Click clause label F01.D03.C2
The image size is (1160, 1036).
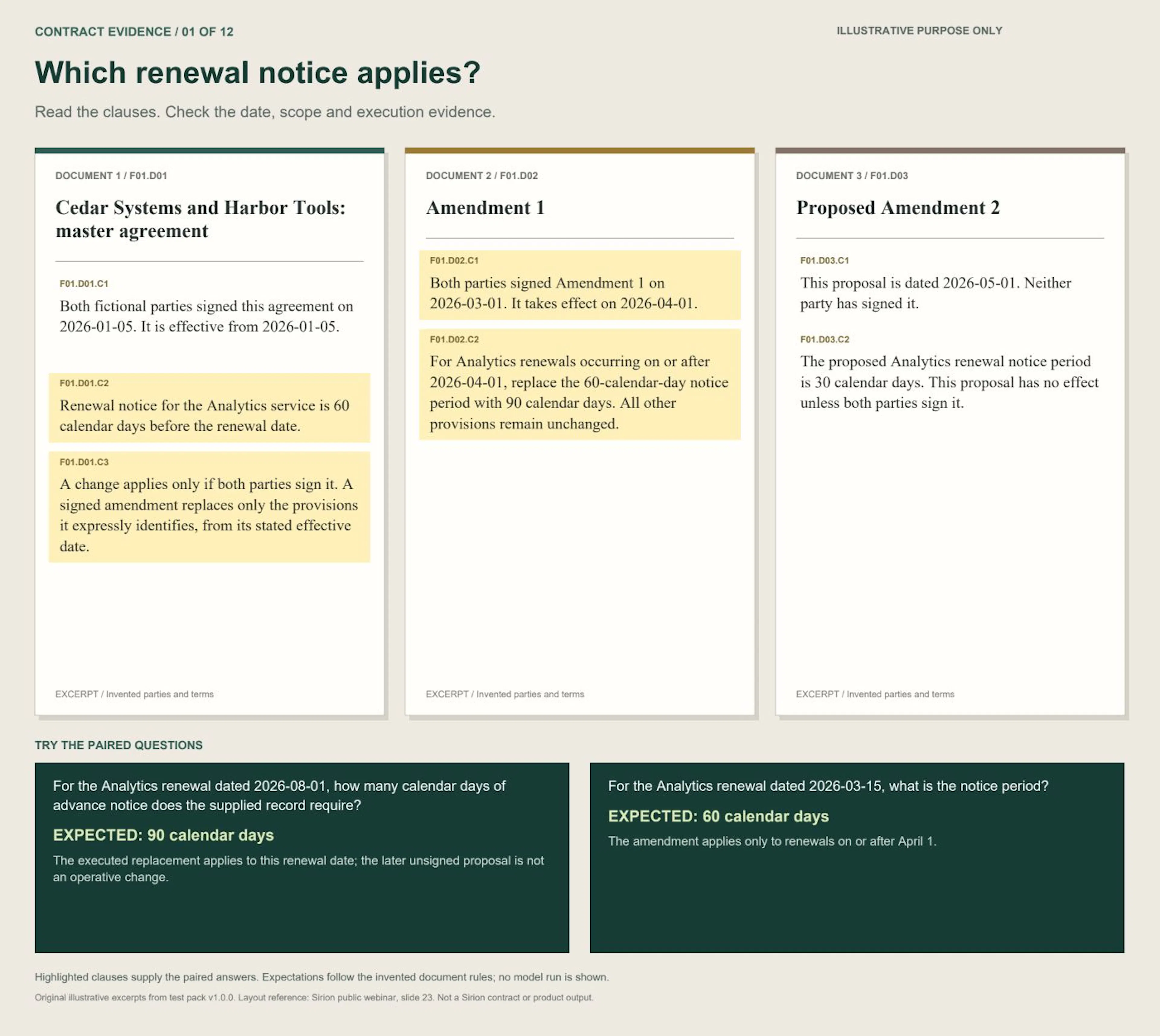point(824,340)
